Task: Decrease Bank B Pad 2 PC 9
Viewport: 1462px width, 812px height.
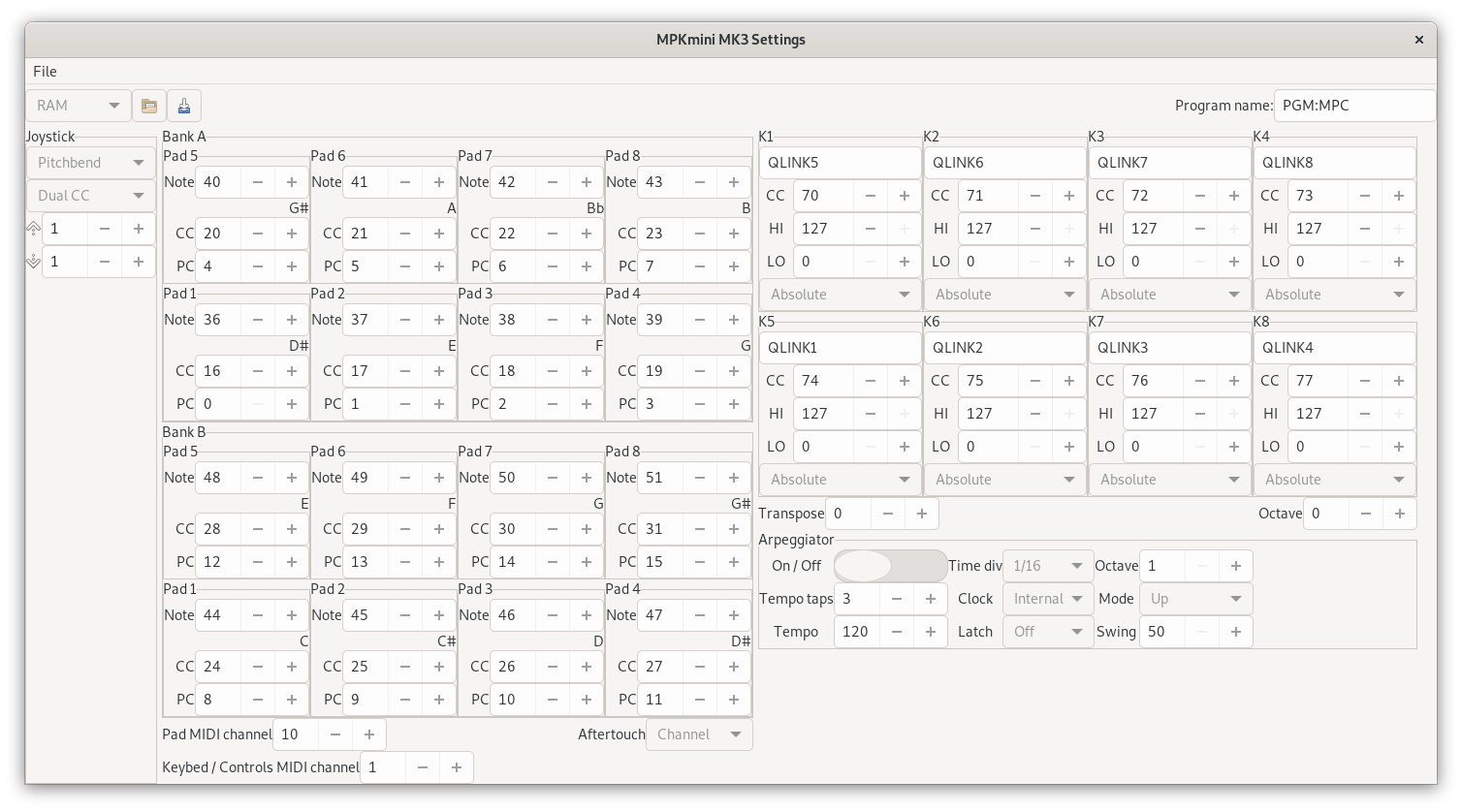Action: coord(405,700)
